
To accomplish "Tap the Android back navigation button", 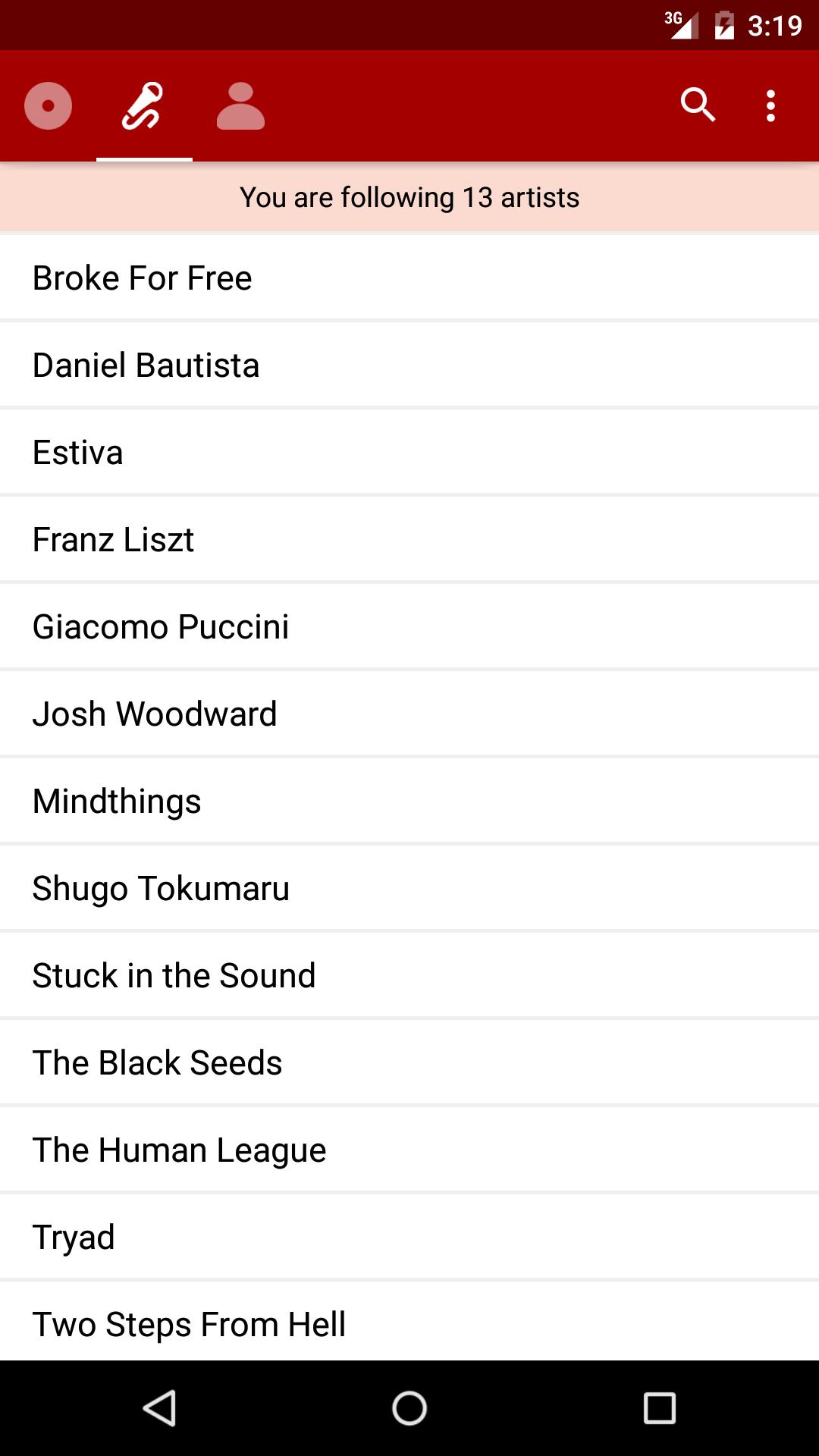I will (x=159, y=1408).
